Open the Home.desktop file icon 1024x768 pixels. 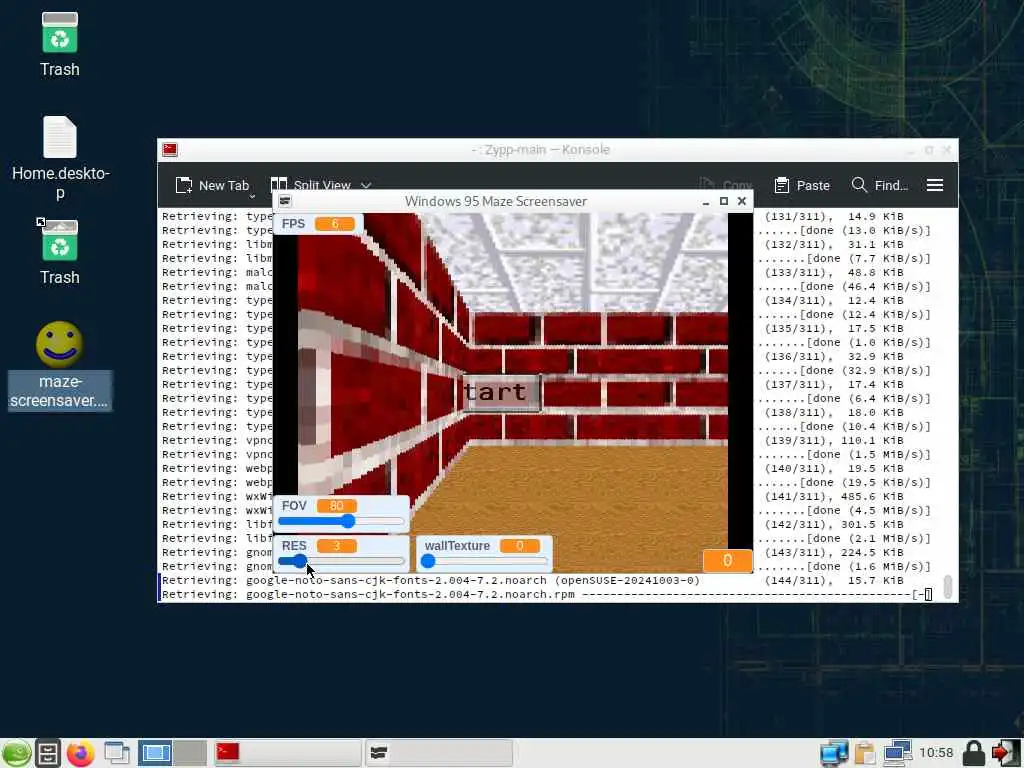coord(59,137)
